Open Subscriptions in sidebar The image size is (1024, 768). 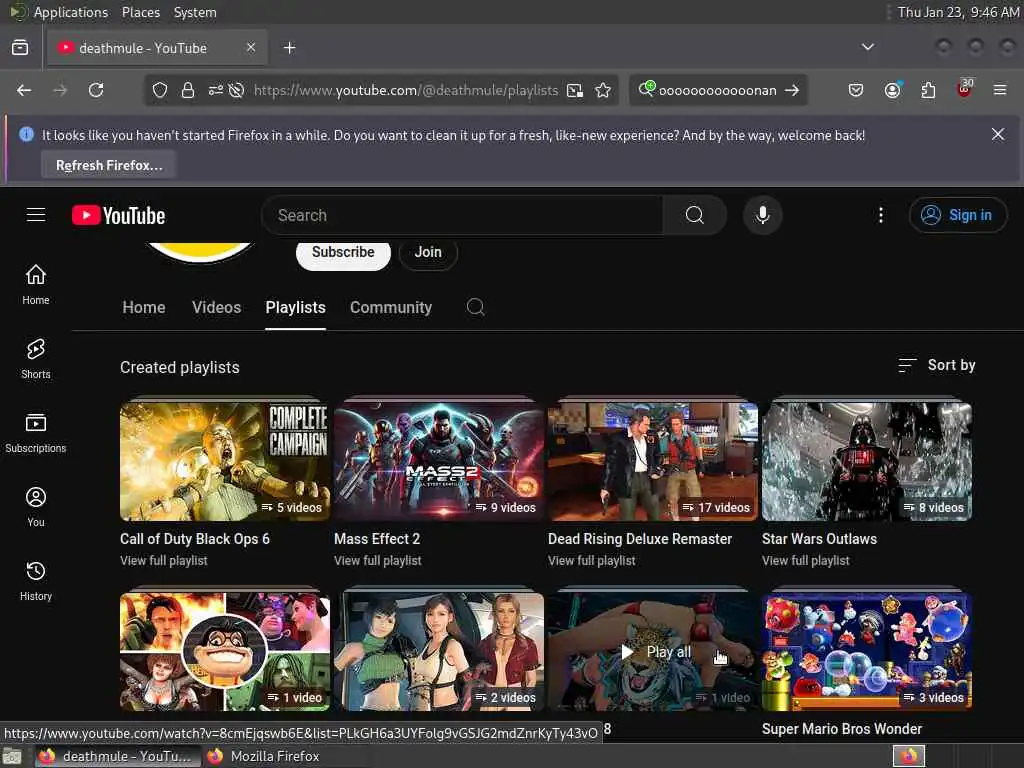(x=36, y=432)
